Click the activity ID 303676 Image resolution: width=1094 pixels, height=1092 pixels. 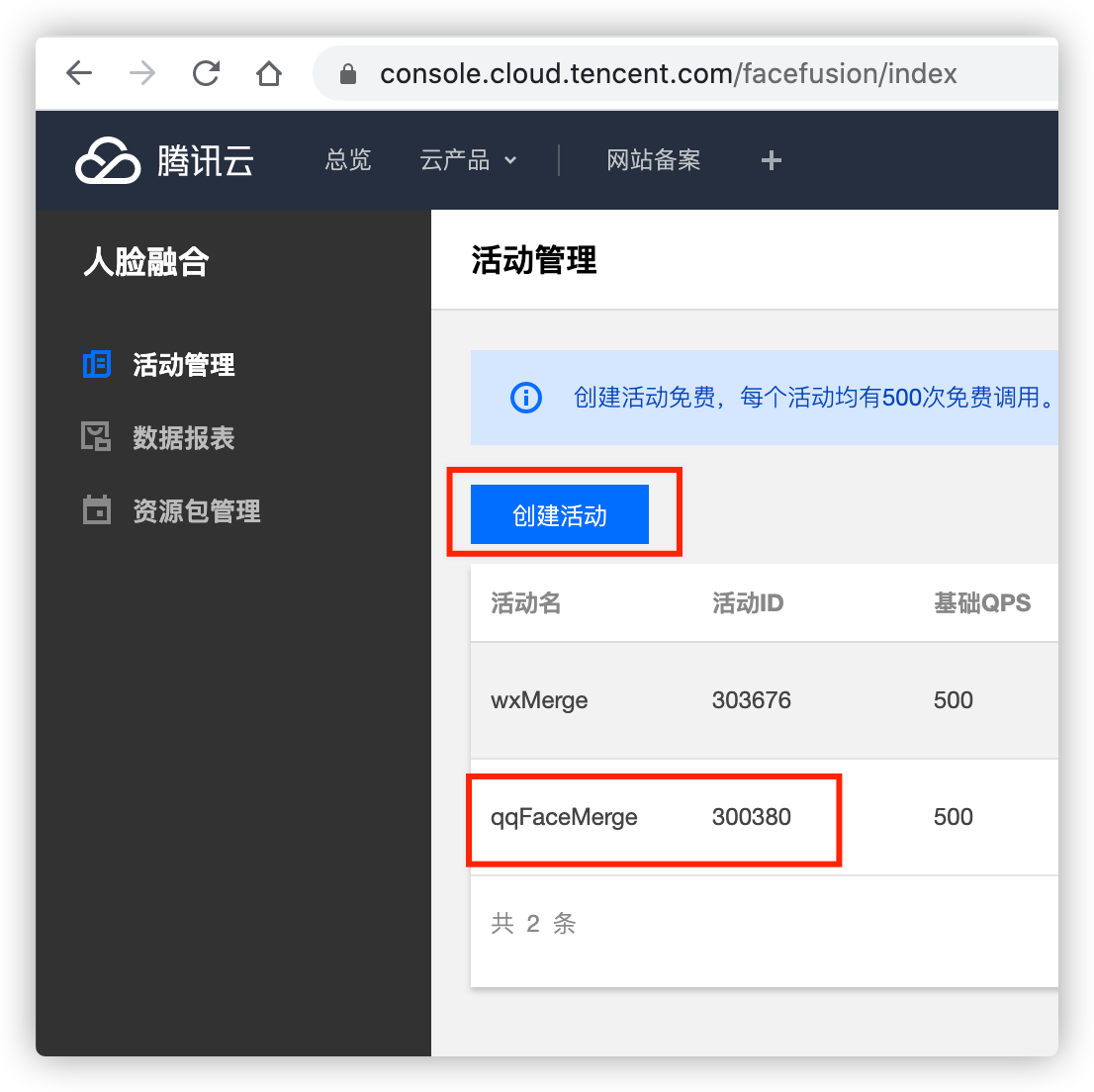click(x=752, y=700)
